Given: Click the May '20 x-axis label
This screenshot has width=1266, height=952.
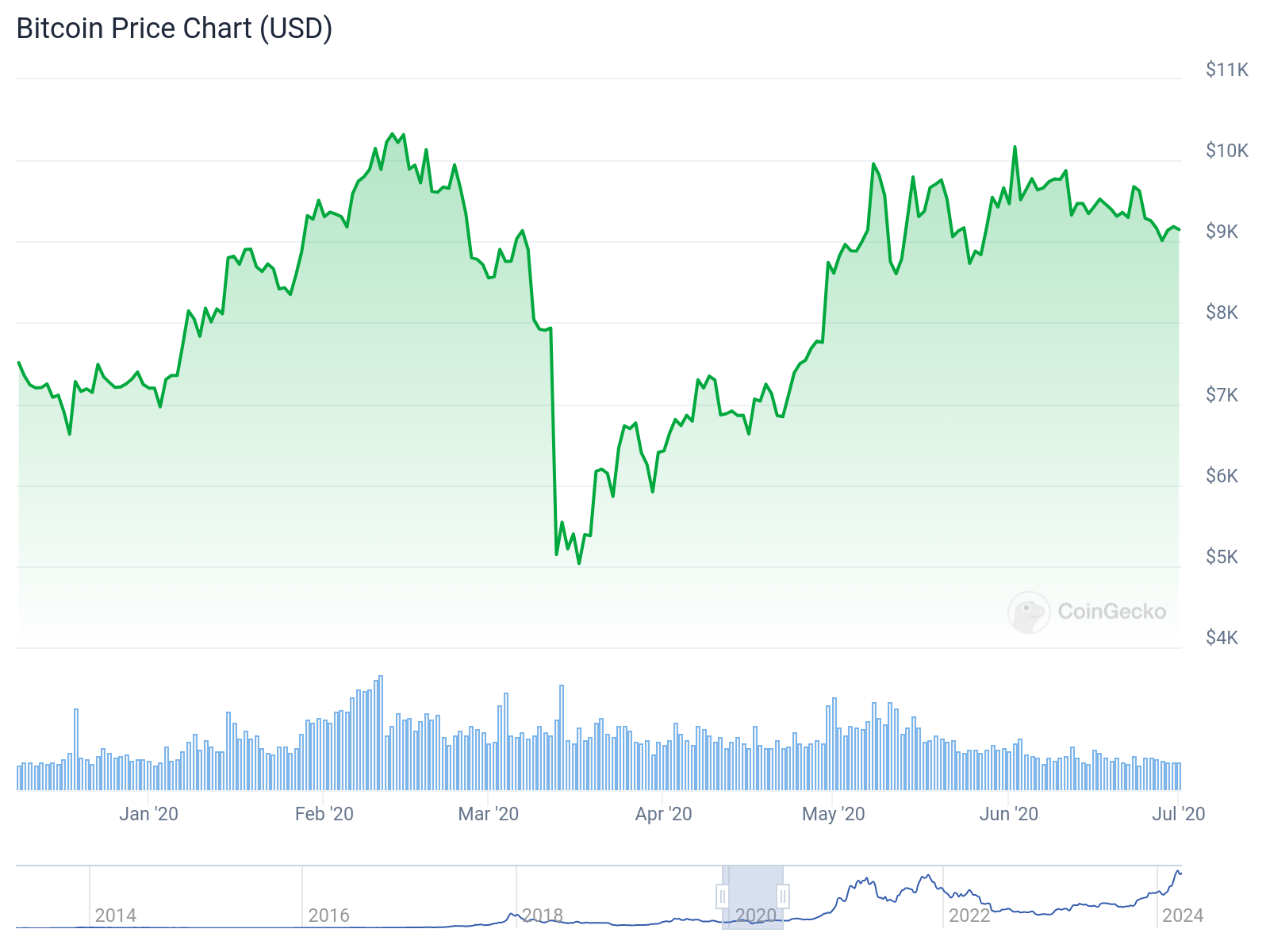Looking at the screenshot, I should [834, 814].
